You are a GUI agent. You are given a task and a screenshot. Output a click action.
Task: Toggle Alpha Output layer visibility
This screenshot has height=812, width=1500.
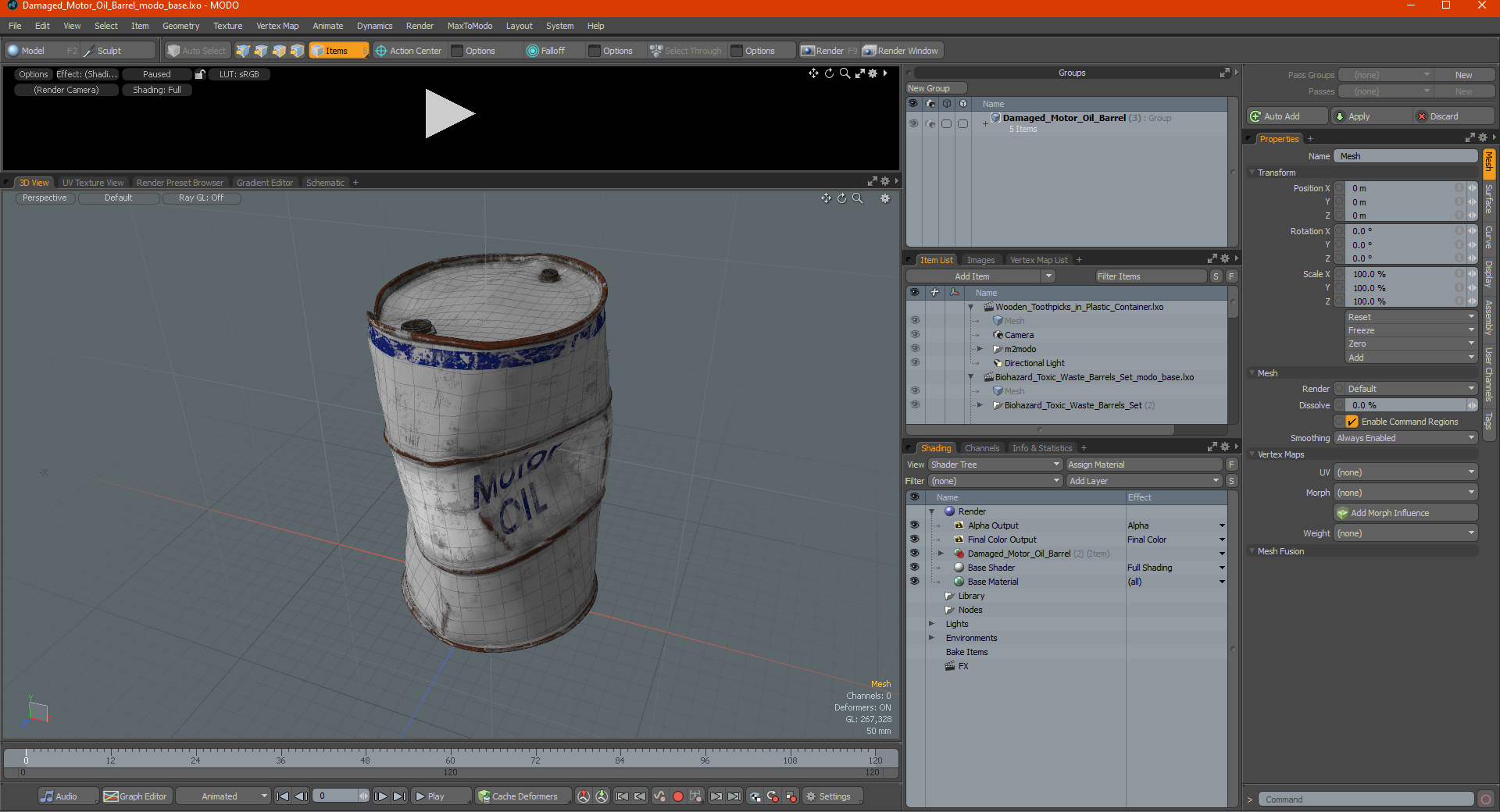pos(914,525)
